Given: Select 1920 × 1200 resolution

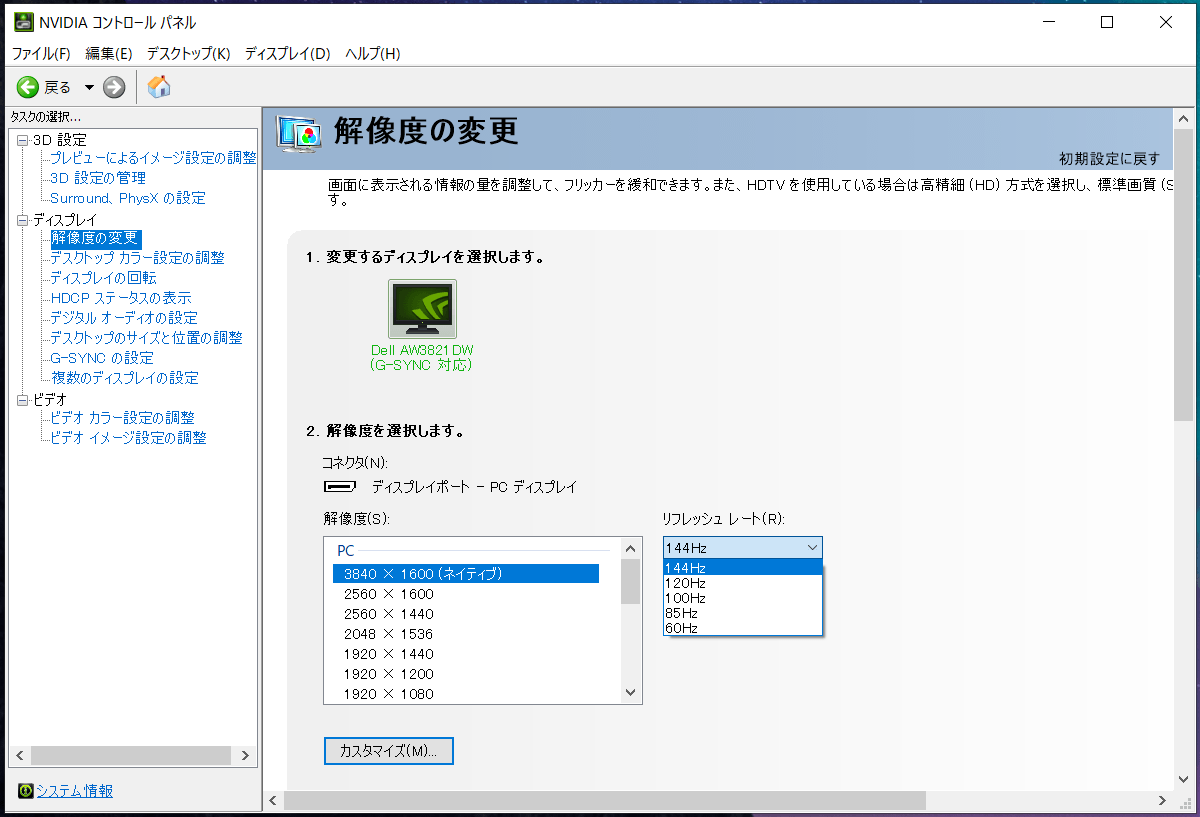Looking at the screenshot, I should [466, 674].
